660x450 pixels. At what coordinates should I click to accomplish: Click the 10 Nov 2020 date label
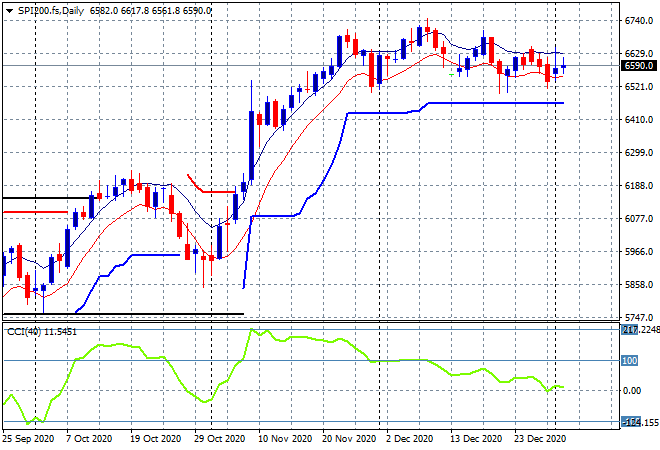tap(285, 439)
